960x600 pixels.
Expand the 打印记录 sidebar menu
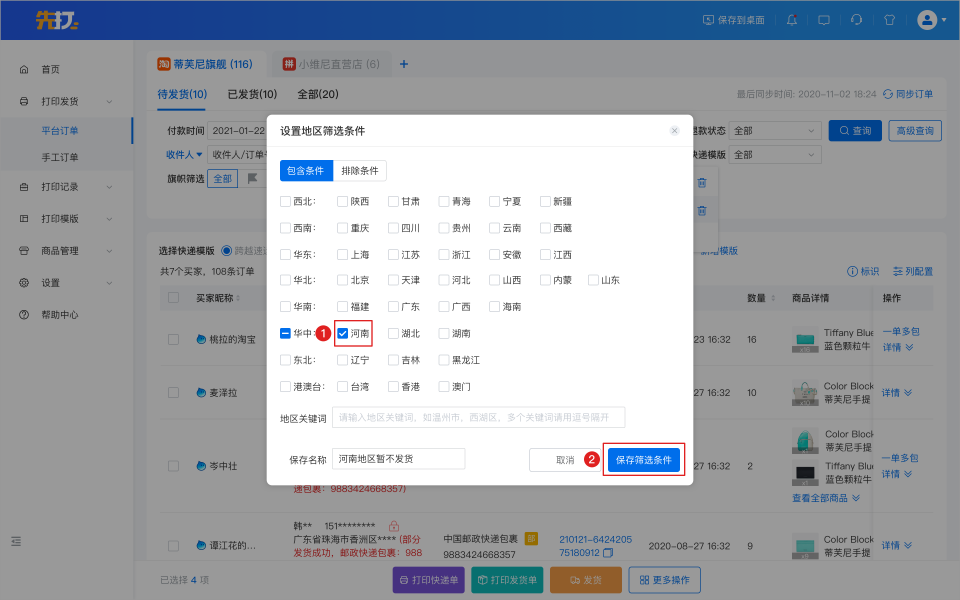tap(66, 187)
